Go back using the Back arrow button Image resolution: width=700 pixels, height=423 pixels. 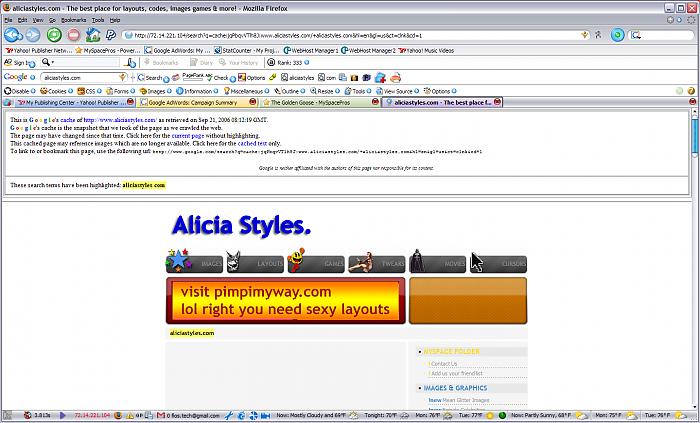coord(13,34)
